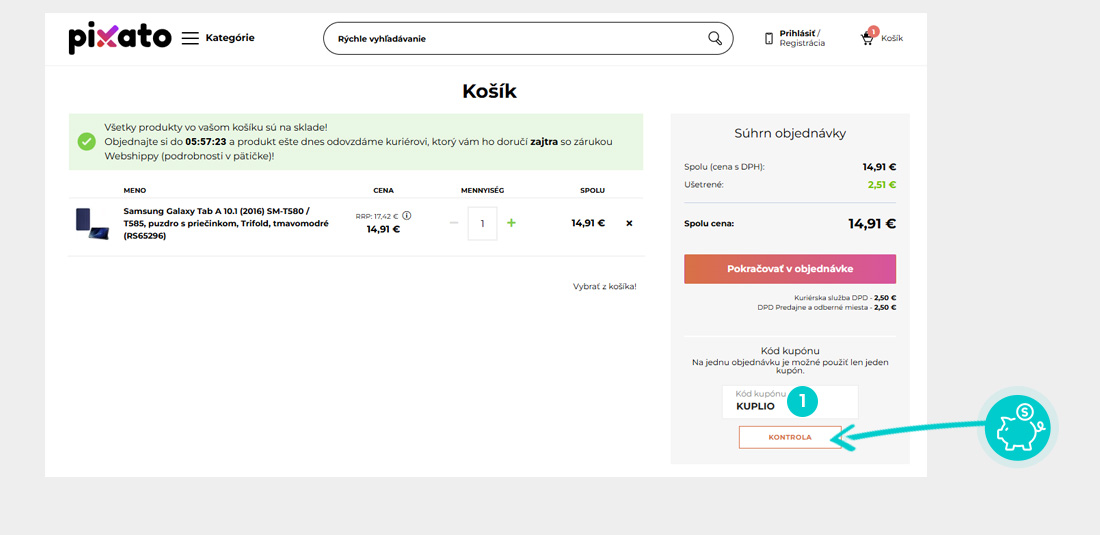Click the Ušetrené value 2,51 €
Viewport: 1100px width, 535px height.
(x=883, y=184)
